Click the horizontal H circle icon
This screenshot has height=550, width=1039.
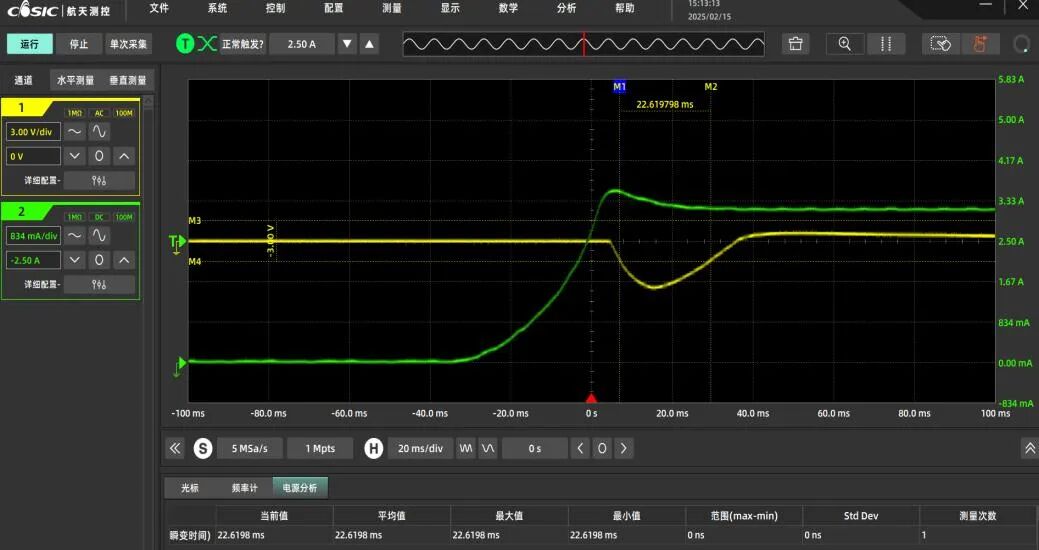point(374,449)
